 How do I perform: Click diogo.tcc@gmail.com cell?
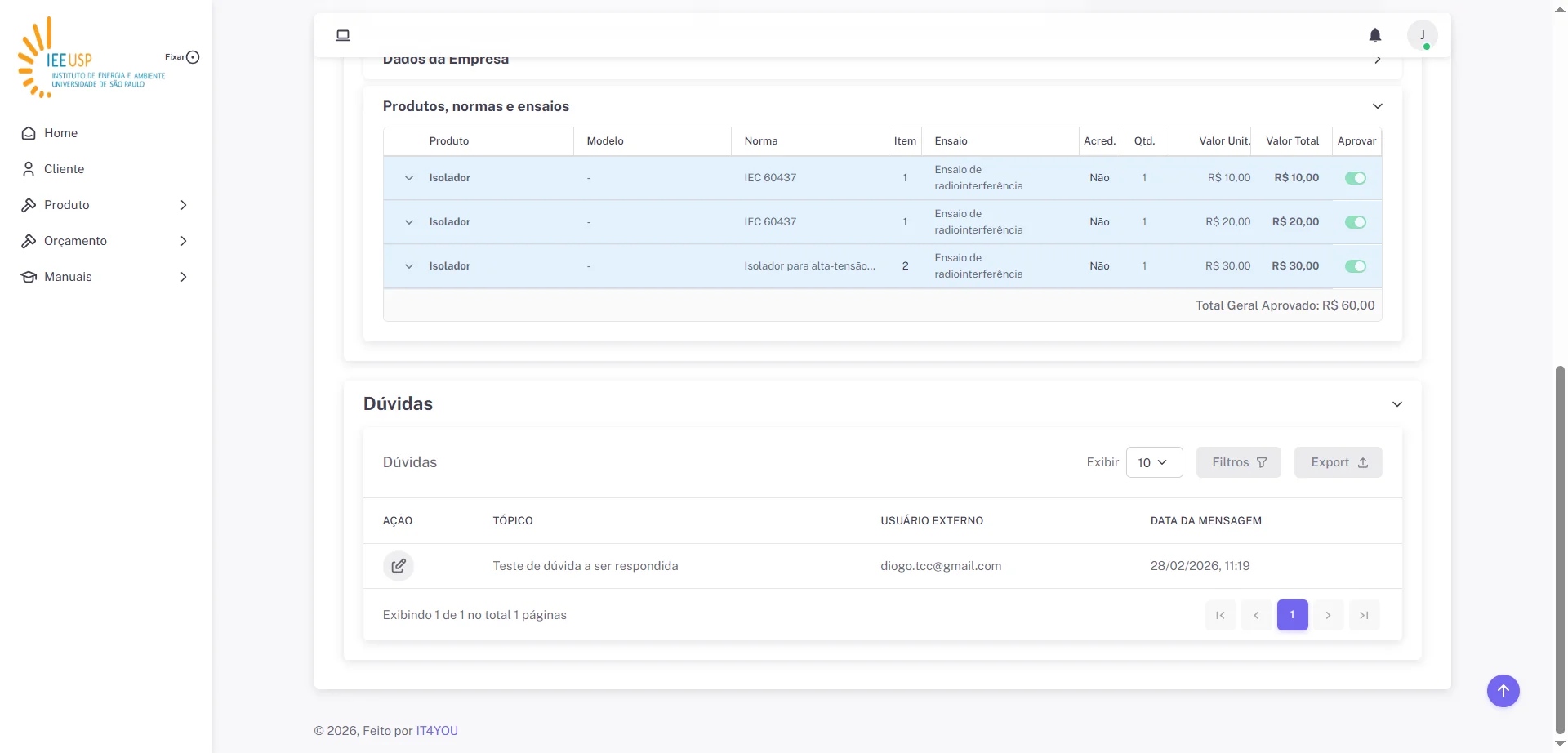click(x=941, y=566)
